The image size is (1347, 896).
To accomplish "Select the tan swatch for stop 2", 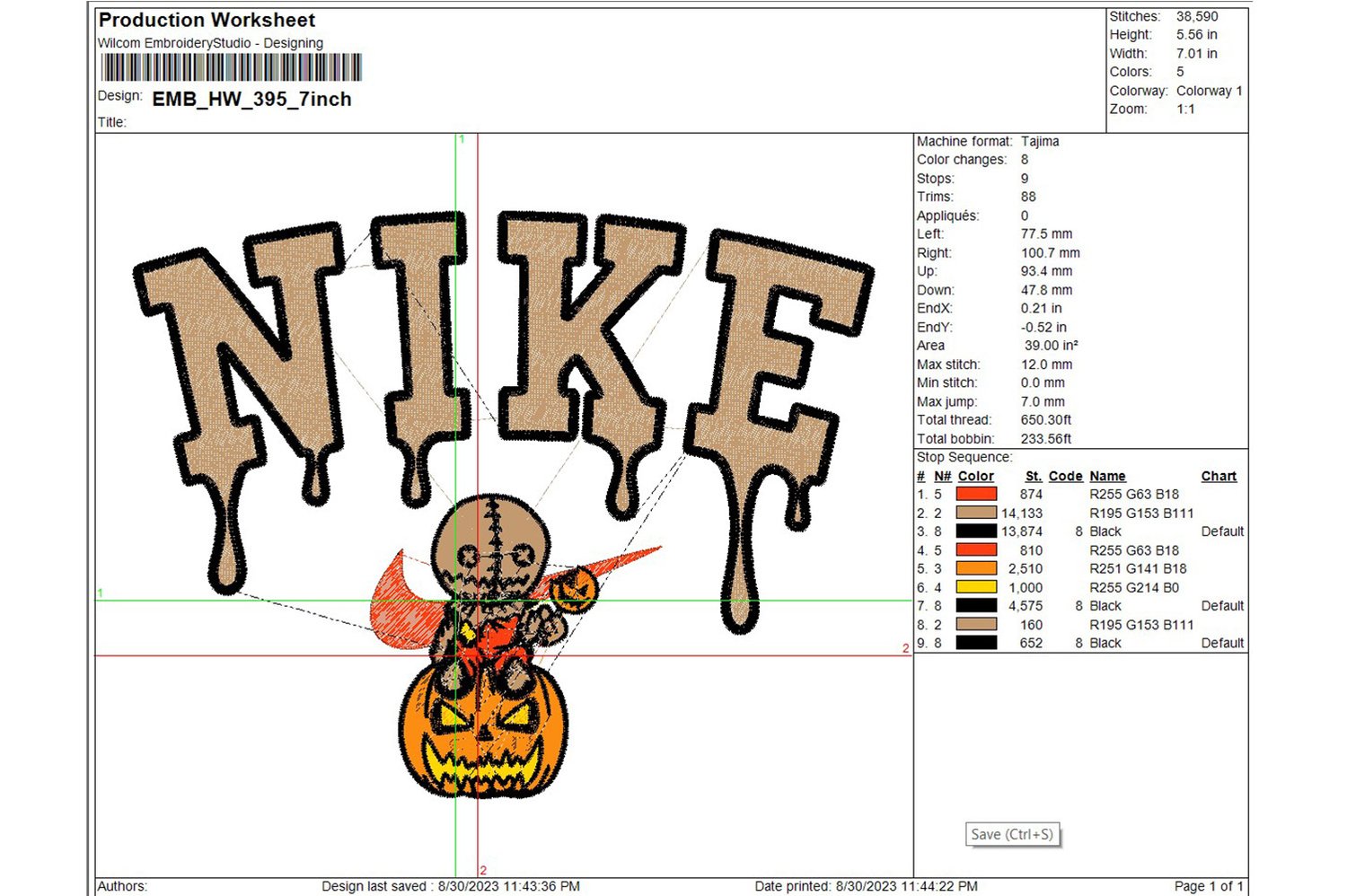I will (x=976, y=513).
